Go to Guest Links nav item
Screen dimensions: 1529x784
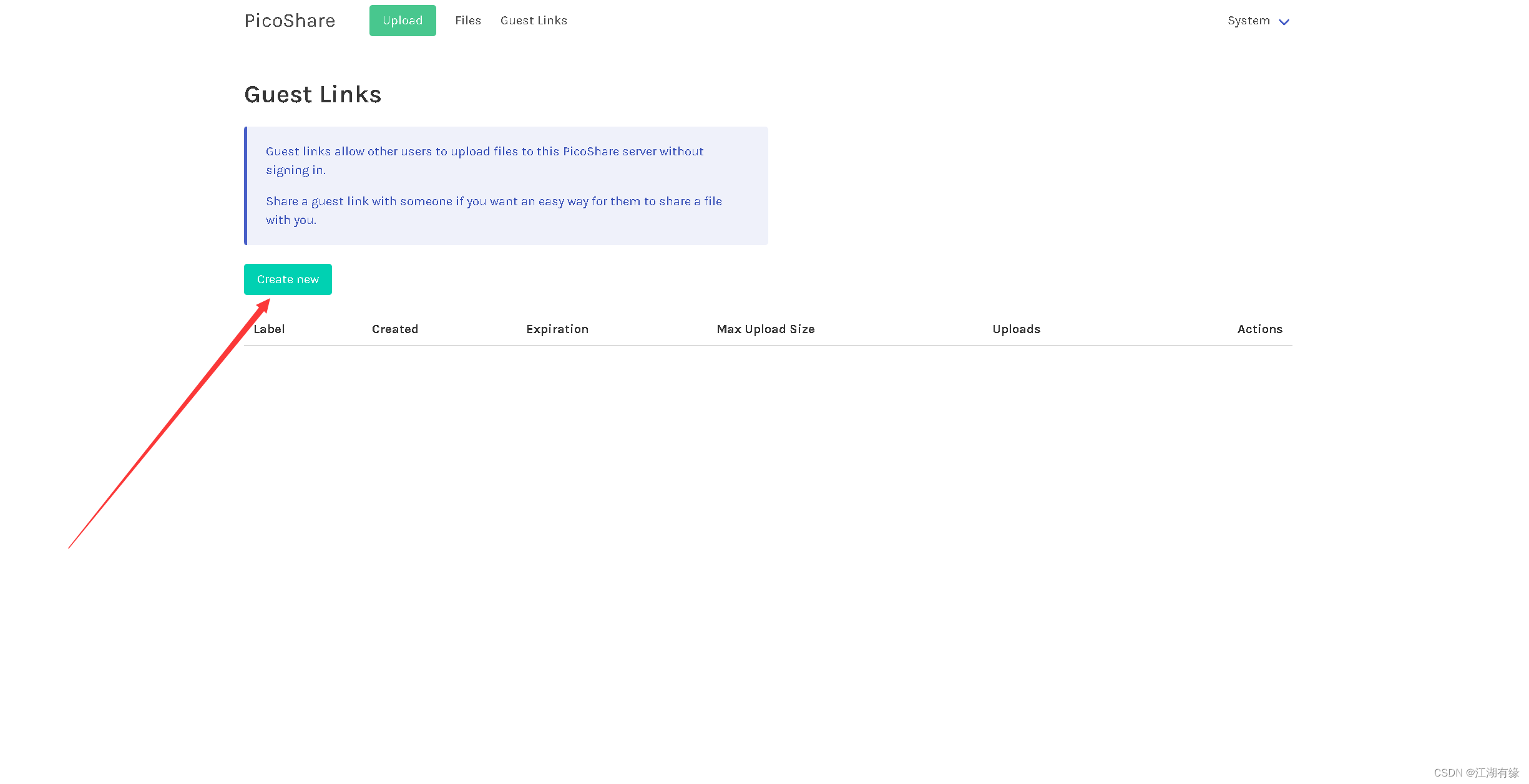click(x=534, y=21)
